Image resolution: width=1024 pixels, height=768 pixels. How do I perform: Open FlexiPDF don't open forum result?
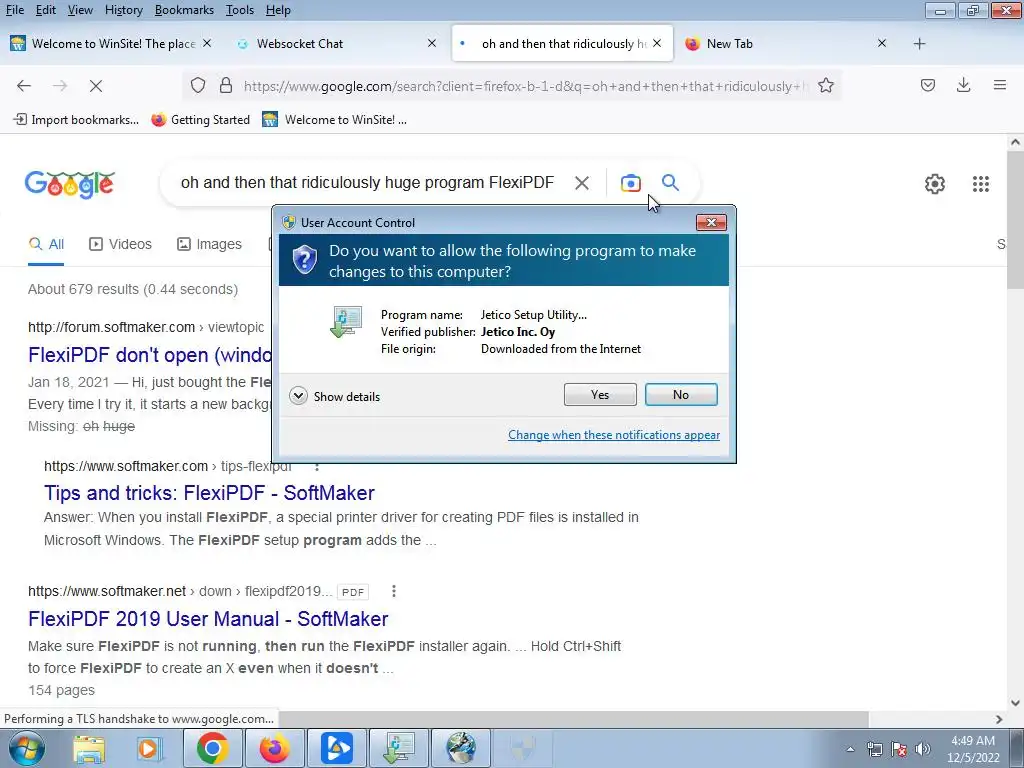pyautogui.click(x=150, y=355)
